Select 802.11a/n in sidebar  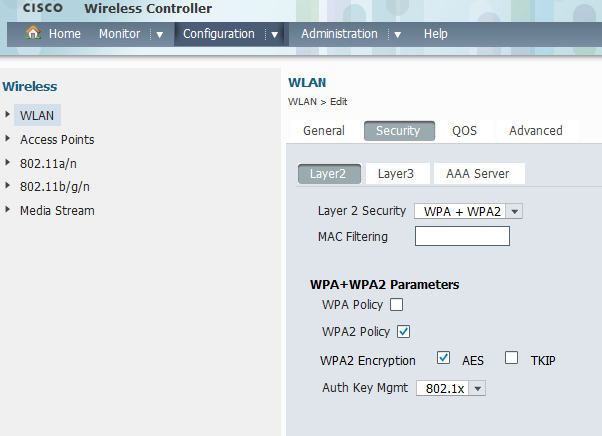(x=48, y=164)
